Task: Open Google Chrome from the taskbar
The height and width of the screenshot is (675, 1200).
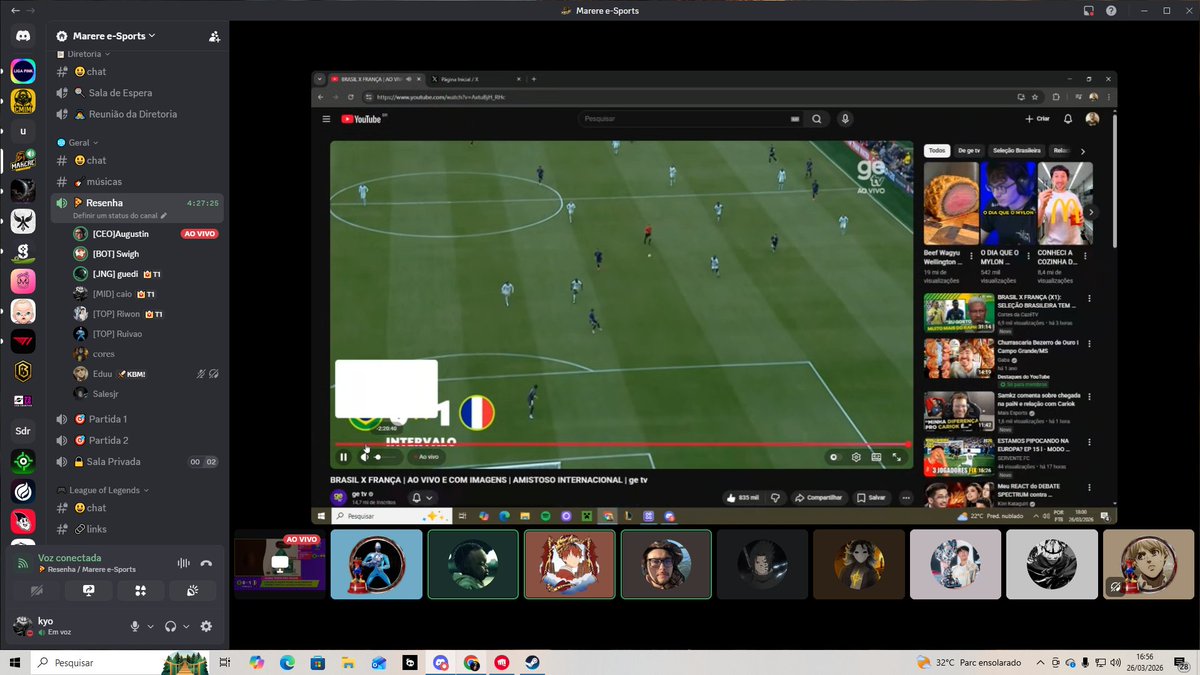Action: coord(471,662)
